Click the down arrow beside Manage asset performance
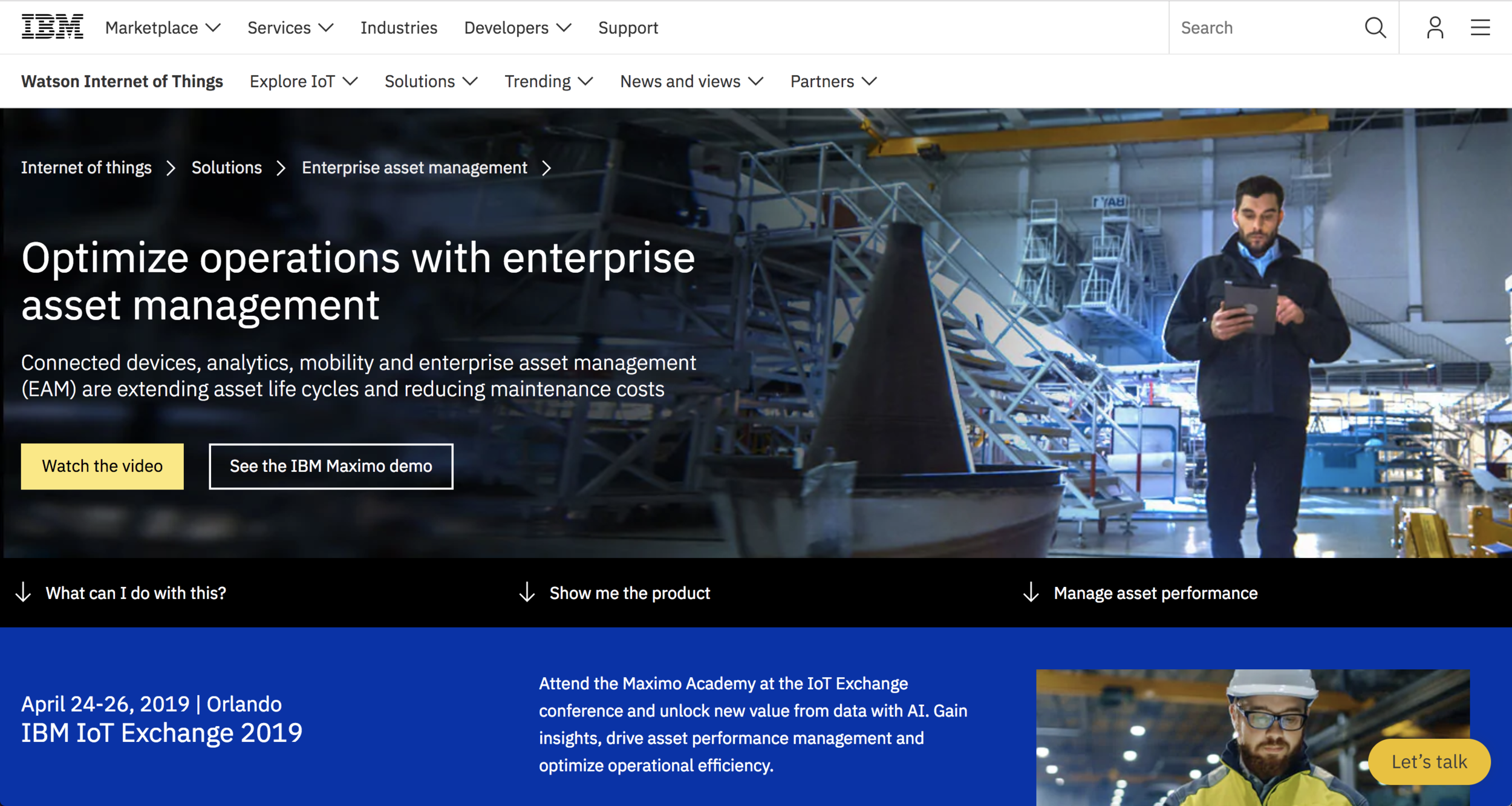1512x806 pixels. [x=1031, y=592]
